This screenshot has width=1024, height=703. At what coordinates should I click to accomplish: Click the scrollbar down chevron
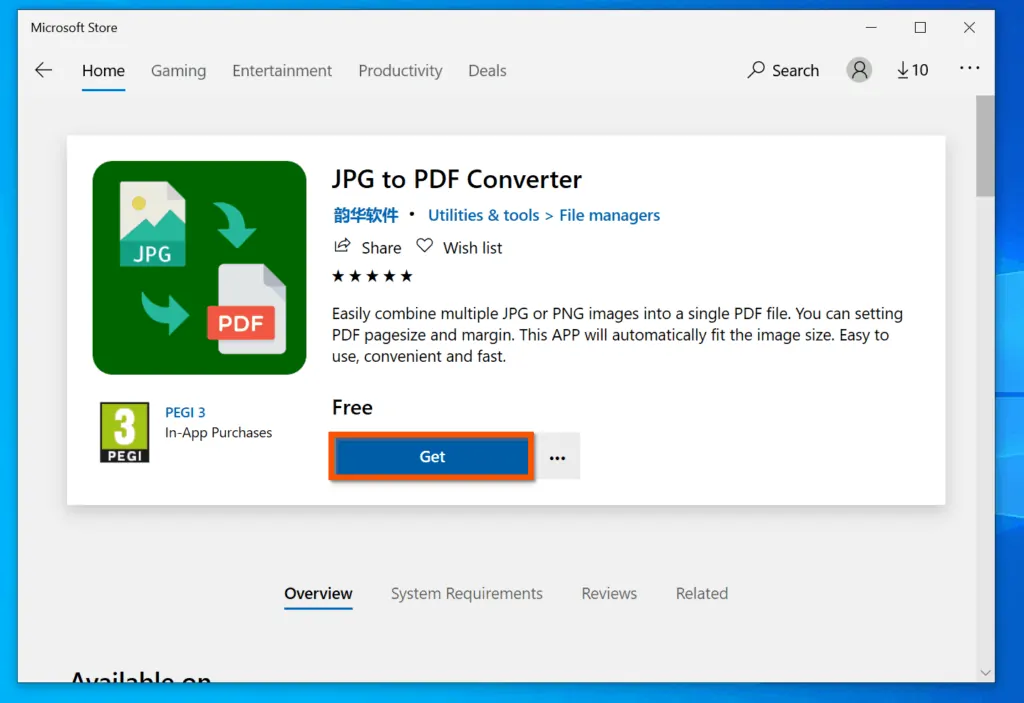[x=985, y=672]
